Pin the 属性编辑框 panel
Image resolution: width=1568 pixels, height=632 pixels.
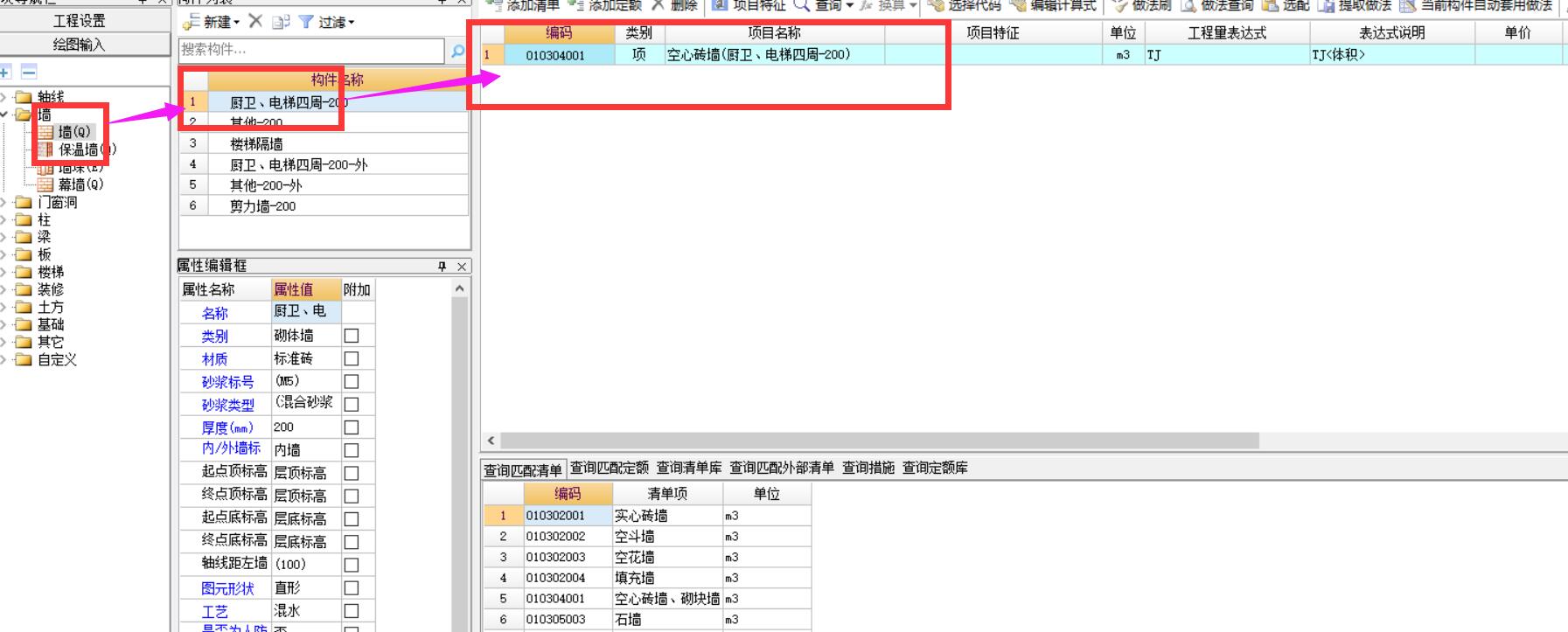pos(443,266)
